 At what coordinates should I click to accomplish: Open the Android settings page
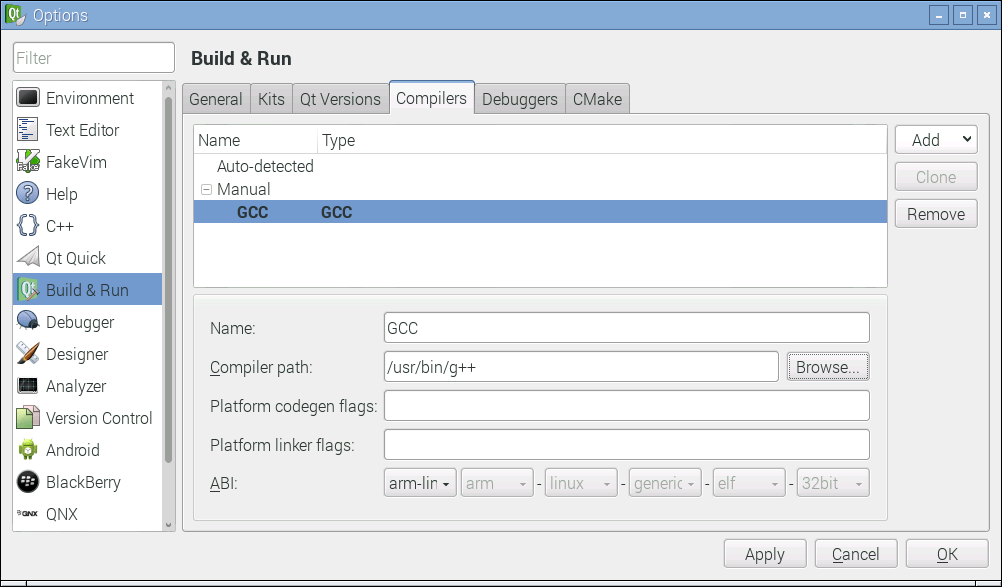[73, 449]
